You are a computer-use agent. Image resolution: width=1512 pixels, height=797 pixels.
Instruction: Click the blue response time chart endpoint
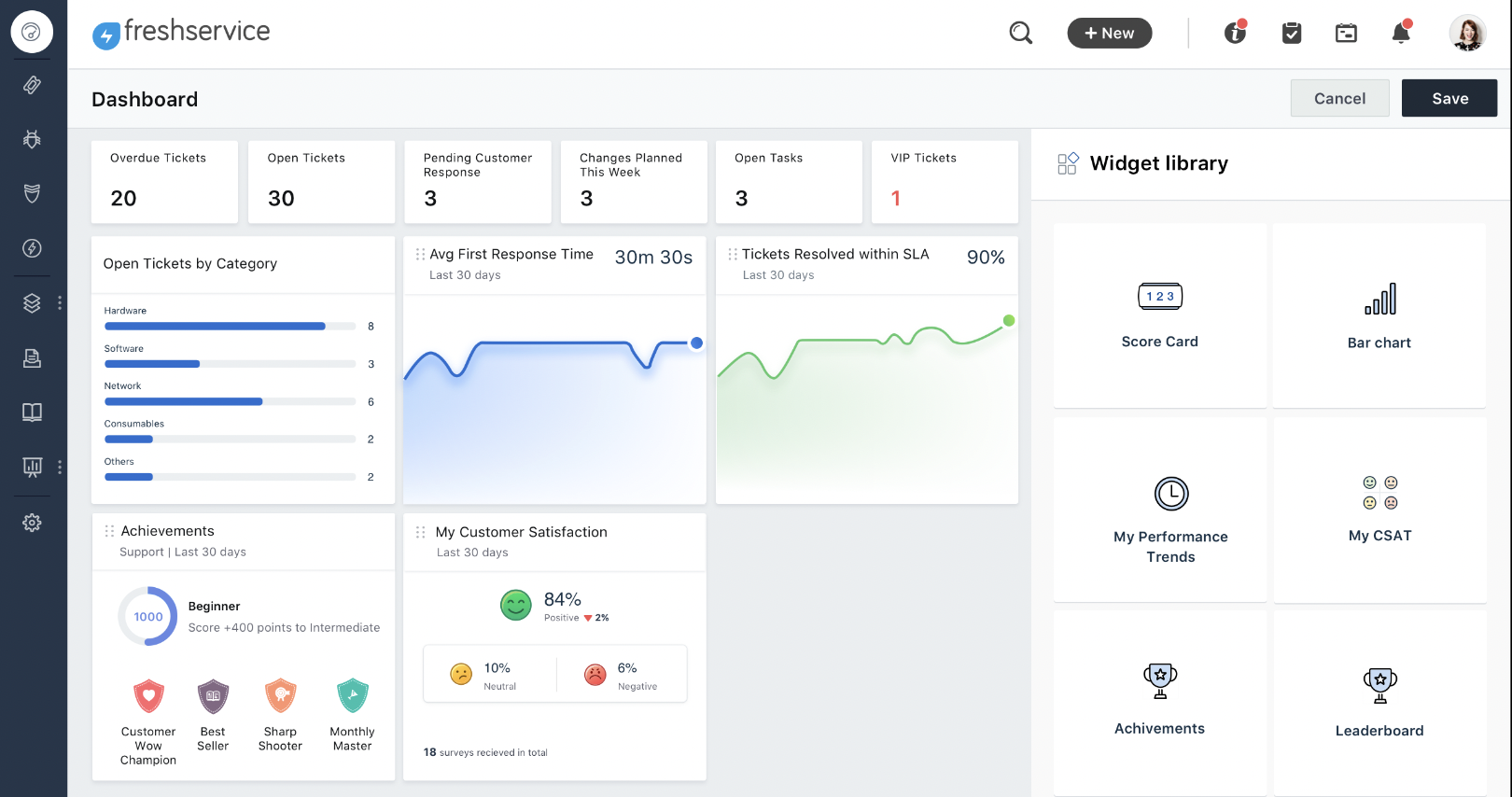point(696,343)
